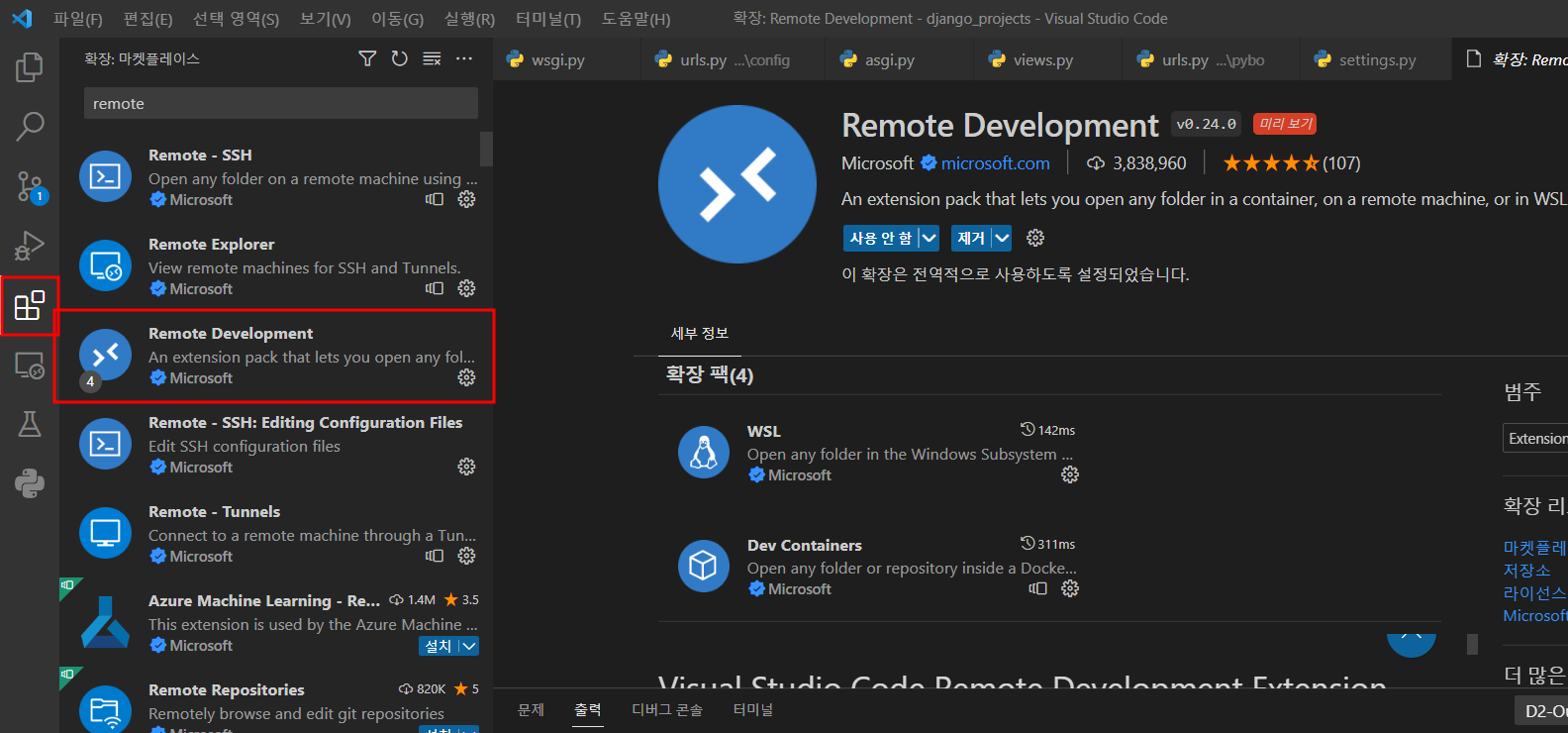The width and height of the screenshot is (1568, 733).
Task: Click the Microsoft publisher name in the header
Action: [877, 163]
